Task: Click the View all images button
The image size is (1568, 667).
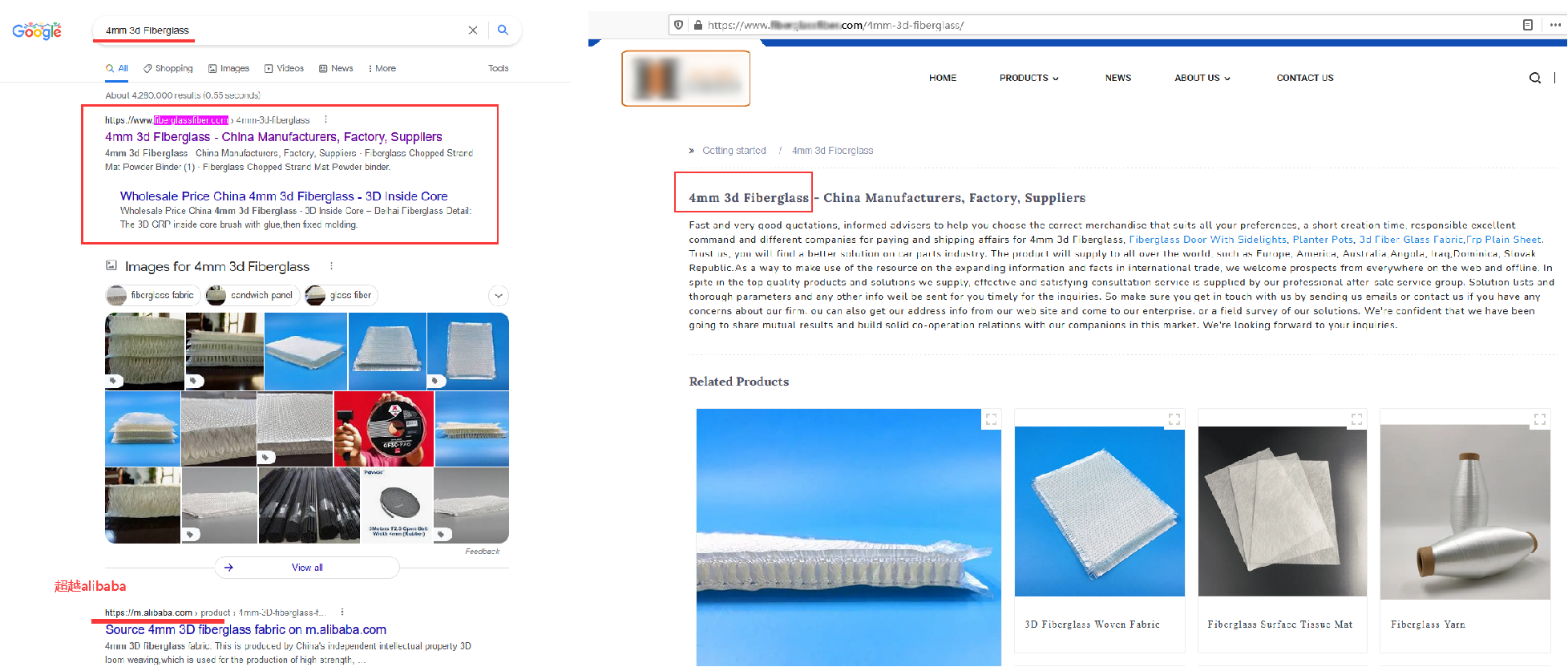Action: point(307,568)
